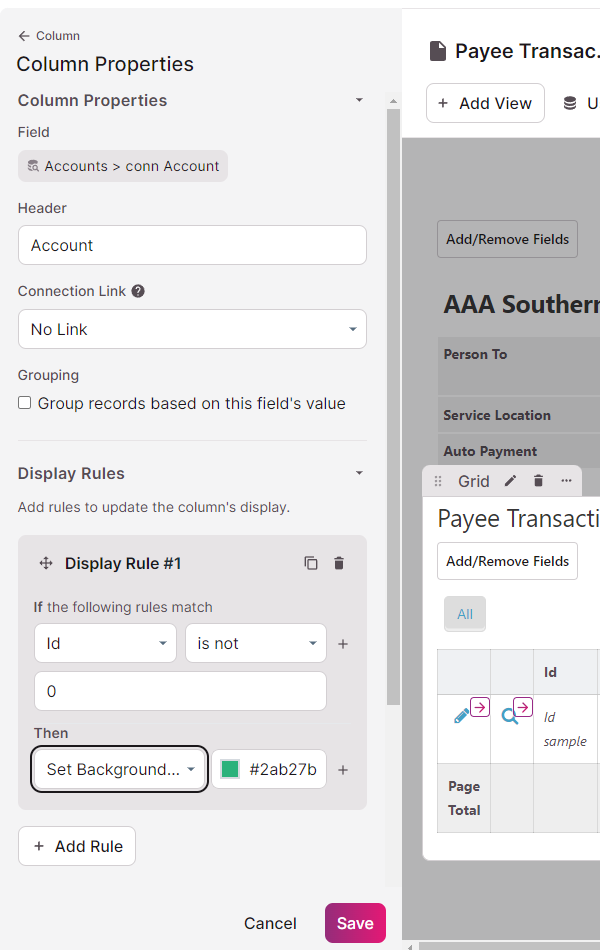Add another condition with plus icon
Viewport: 600px width, 950px height.
(x=343, y=644)
